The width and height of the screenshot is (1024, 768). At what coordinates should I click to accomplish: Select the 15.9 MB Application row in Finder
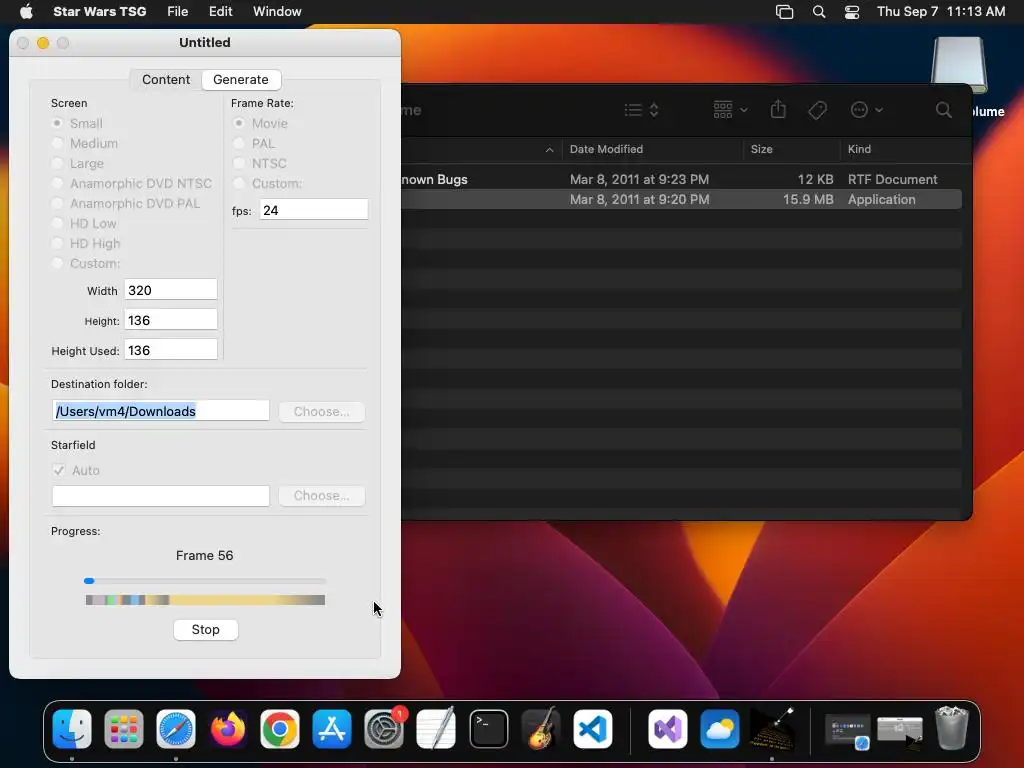coord(681,199)
